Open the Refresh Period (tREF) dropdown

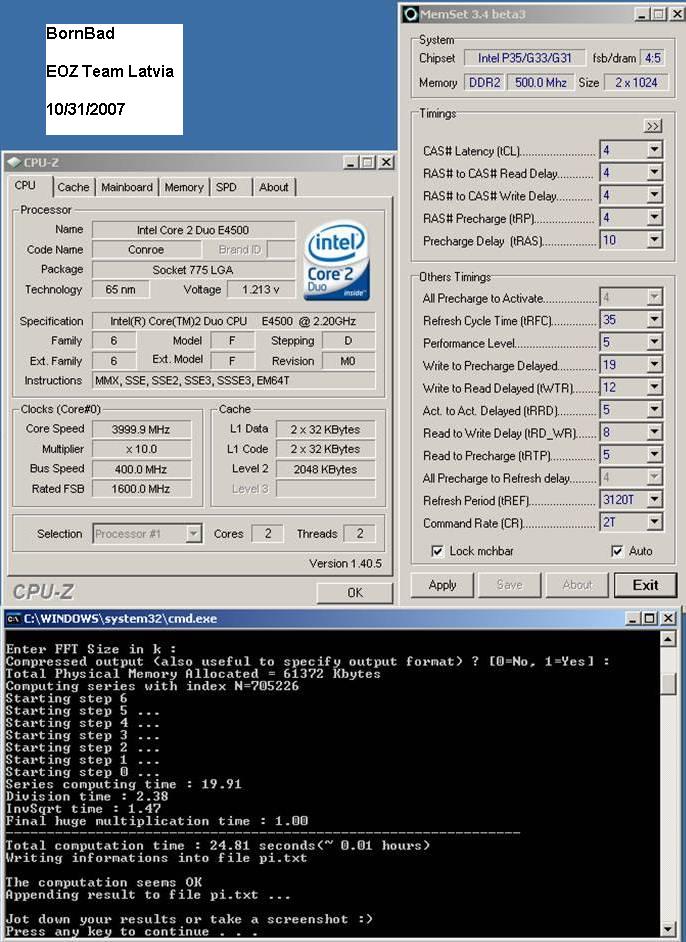pos(655,500)
